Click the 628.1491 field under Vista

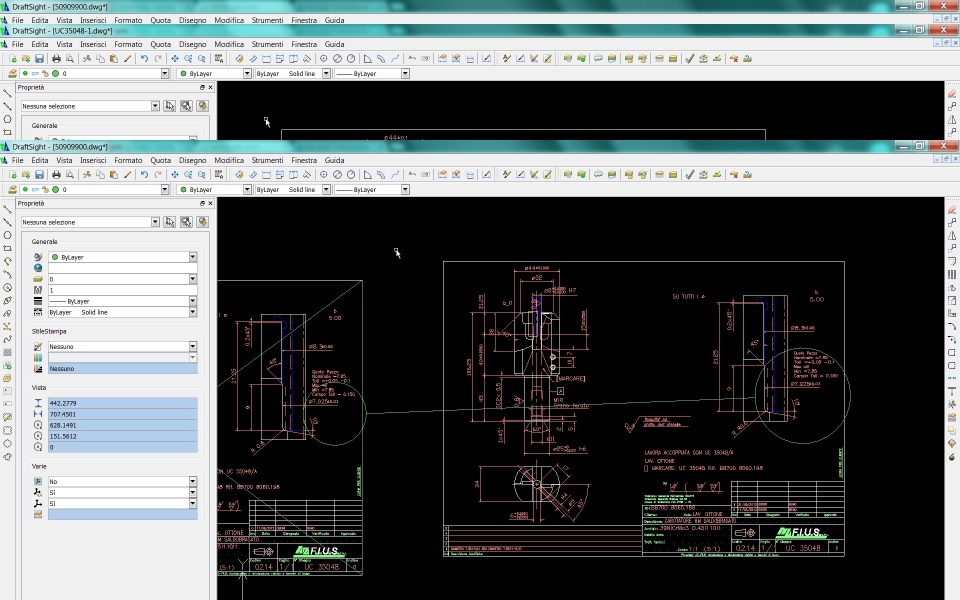(x=122, y=425)
